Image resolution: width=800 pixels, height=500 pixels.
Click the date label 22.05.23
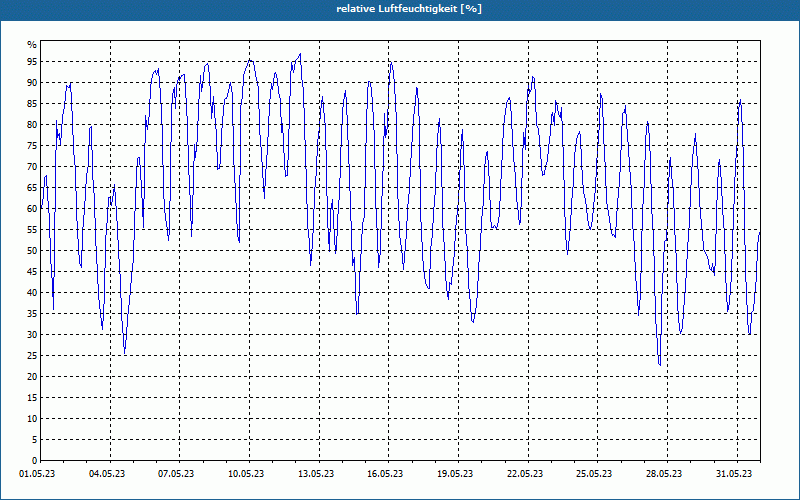click(525, 474)
